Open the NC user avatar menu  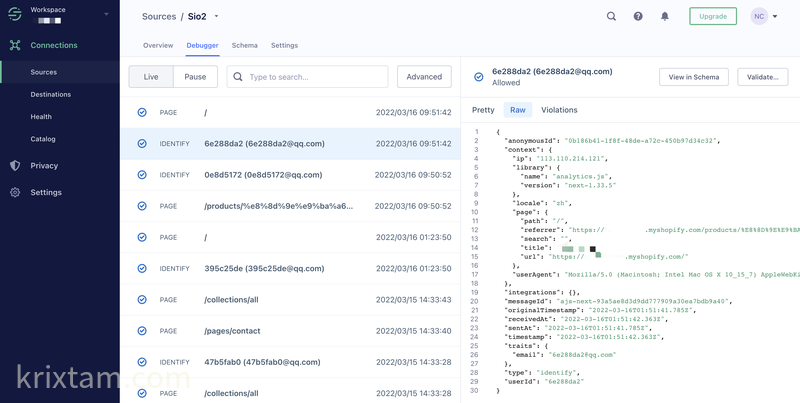[764, 16]
